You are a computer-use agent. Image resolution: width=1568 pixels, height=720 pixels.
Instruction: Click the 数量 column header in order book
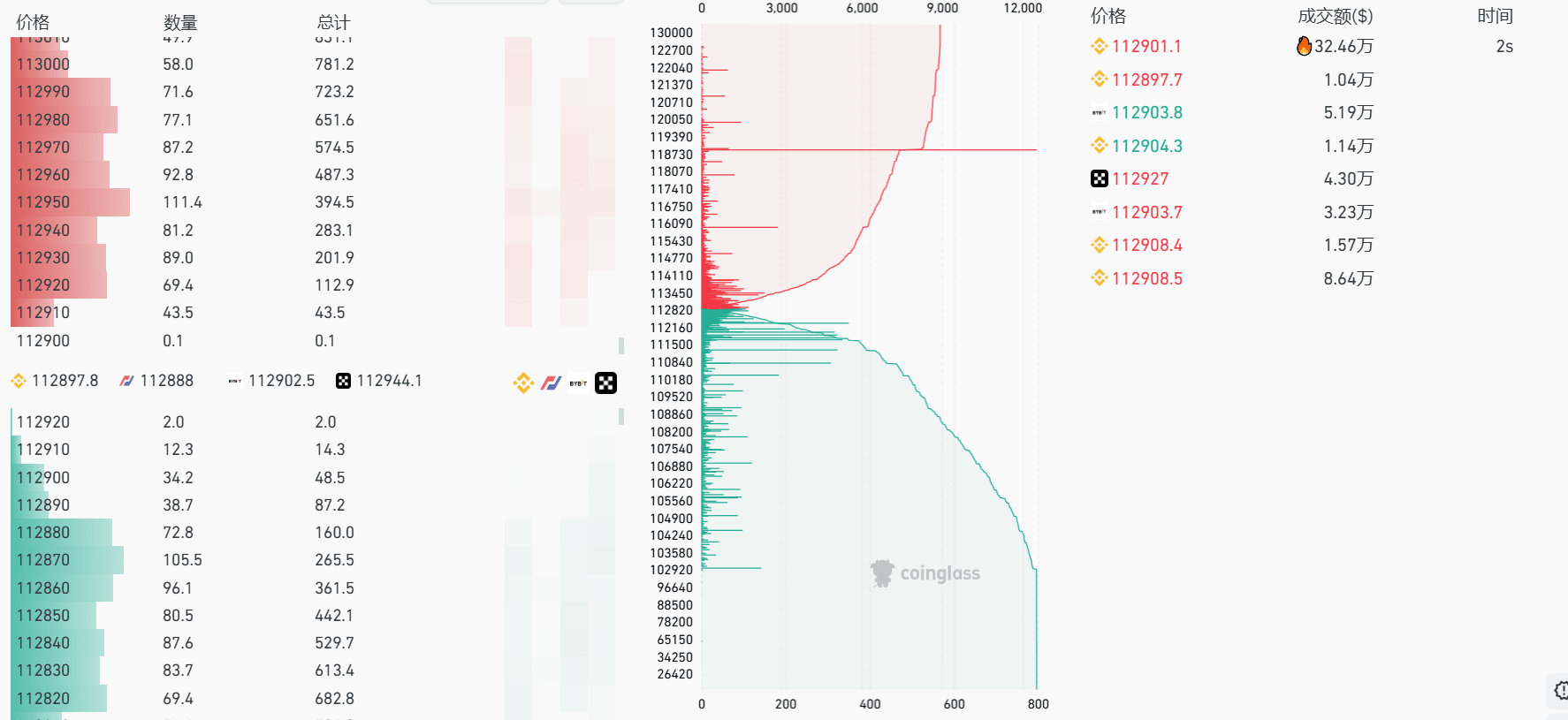tap(180, 22)
